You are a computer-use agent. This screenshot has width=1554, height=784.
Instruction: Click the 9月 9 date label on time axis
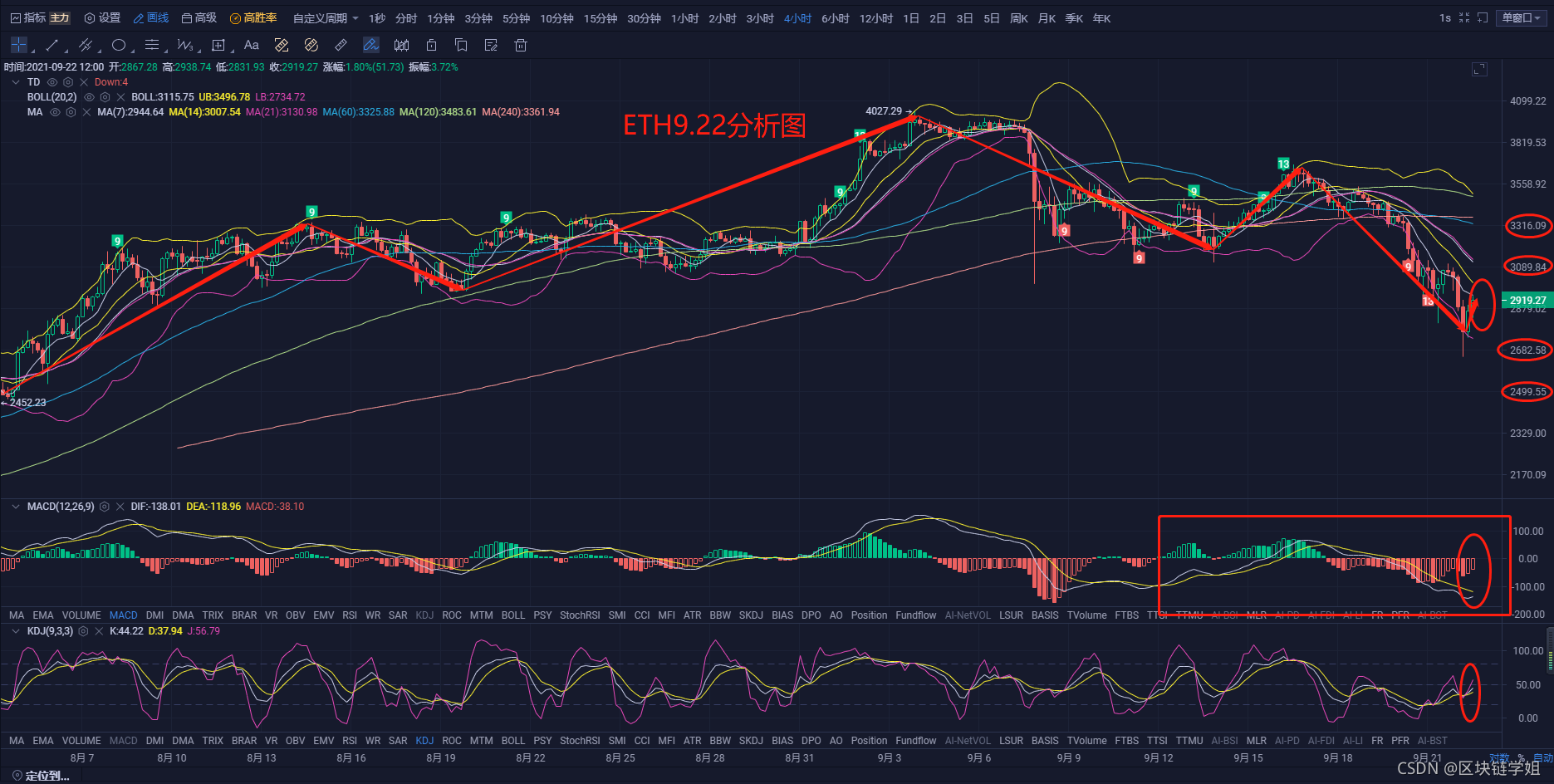tap(1068, 757)
